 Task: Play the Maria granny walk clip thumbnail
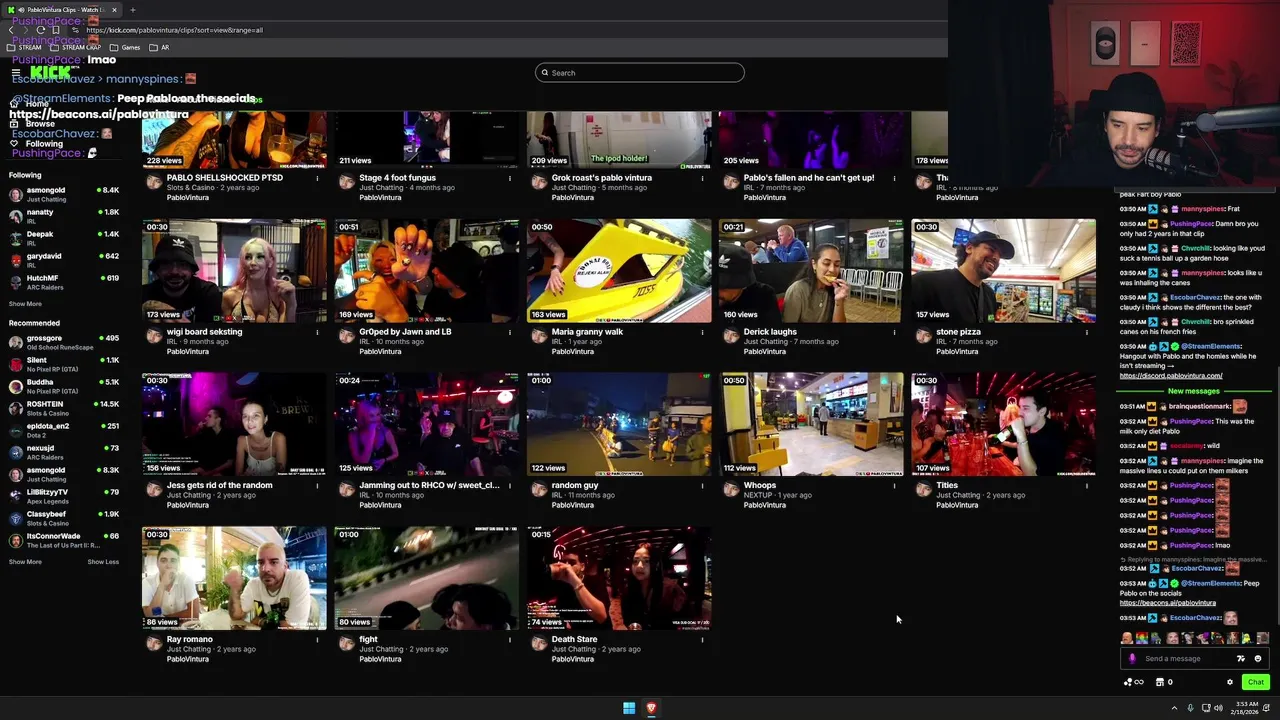click(x=619, y=270)
